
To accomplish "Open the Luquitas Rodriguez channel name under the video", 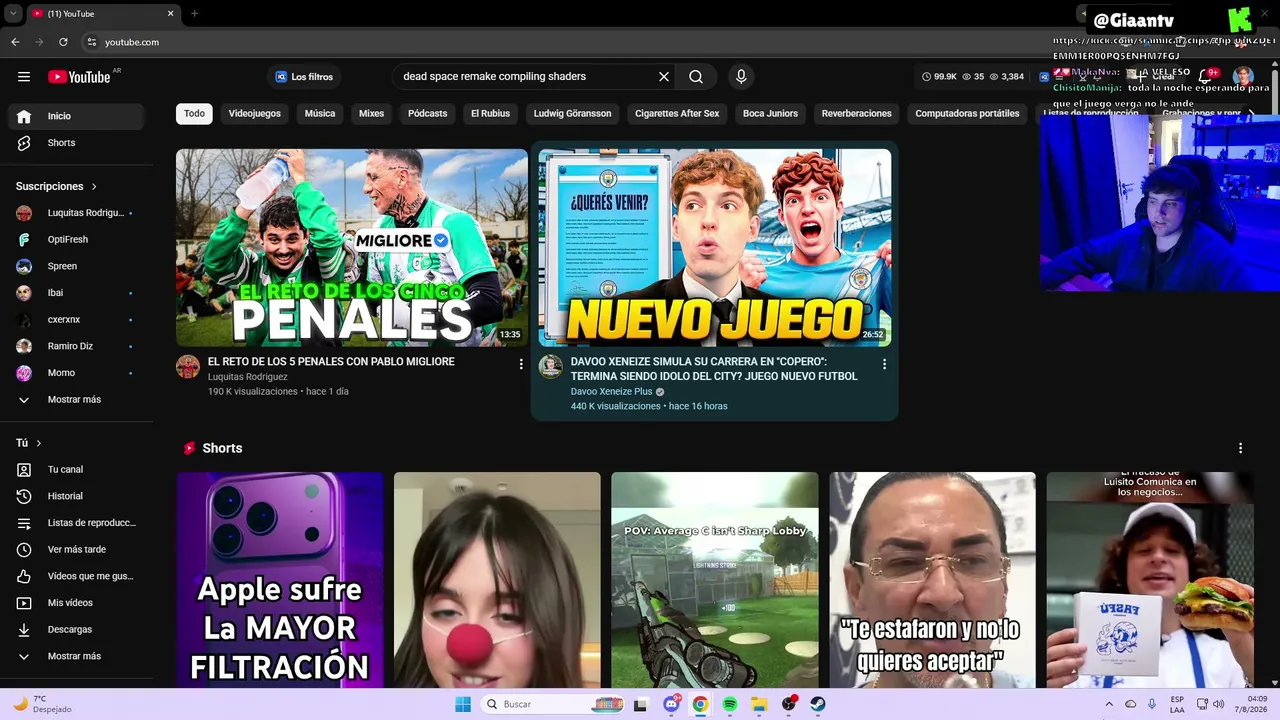I will (247, 377).
